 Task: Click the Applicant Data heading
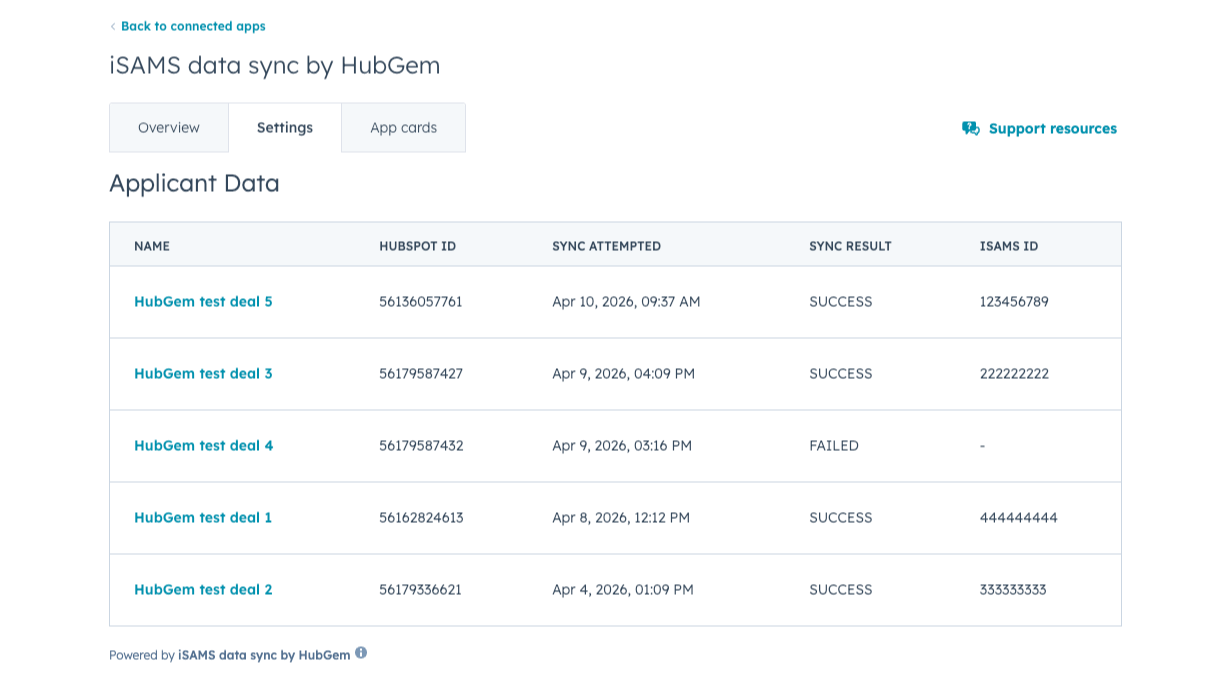tap(194, 183)
